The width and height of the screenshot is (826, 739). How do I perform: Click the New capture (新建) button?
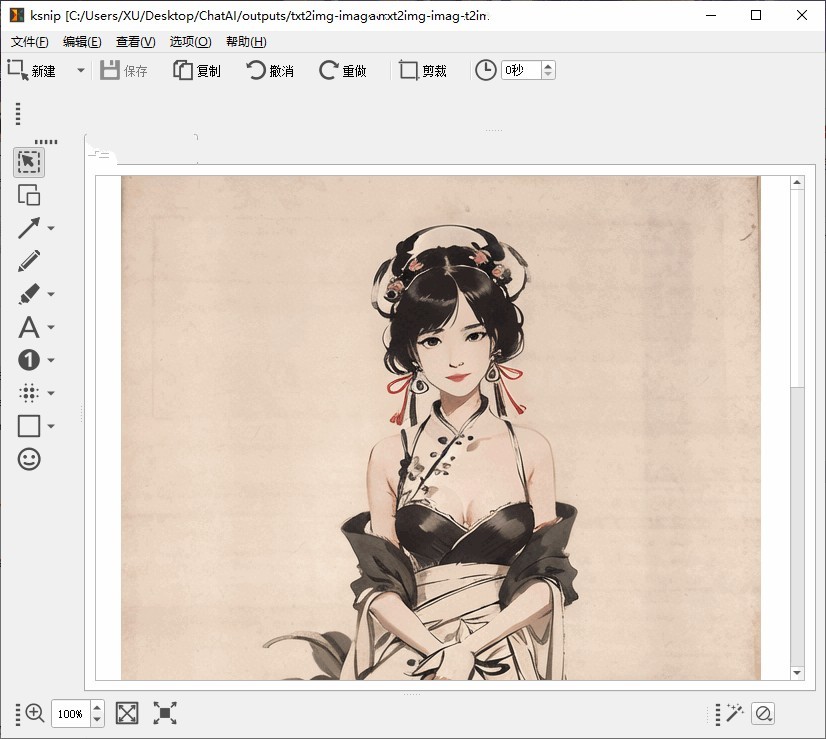pos(32,71)
